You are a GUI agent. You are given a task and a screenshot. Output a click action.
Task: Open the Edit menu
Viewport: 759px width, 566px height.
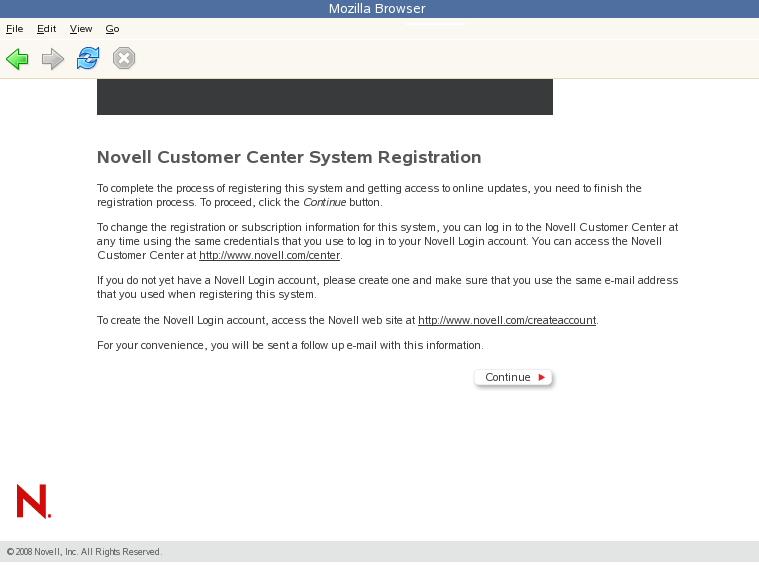(x=46, y=29)
